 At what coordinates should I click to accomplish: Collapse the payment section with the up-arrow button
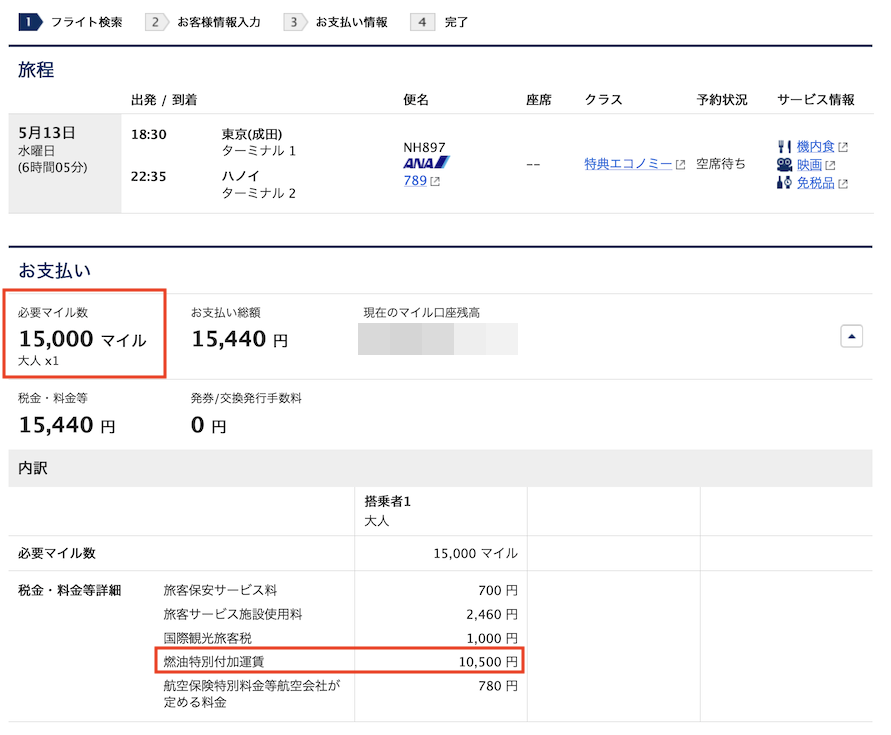851,336
